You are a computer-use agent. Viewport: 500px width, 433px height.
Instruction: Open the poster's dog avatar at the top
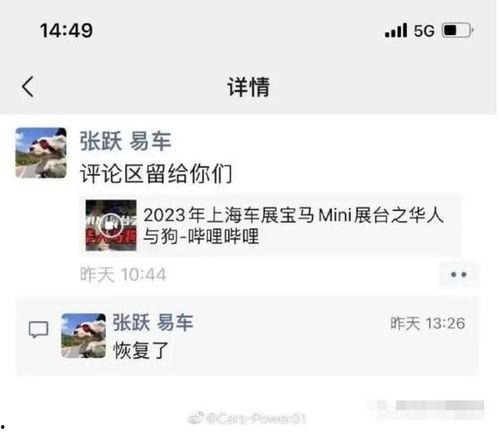[41, 153]
